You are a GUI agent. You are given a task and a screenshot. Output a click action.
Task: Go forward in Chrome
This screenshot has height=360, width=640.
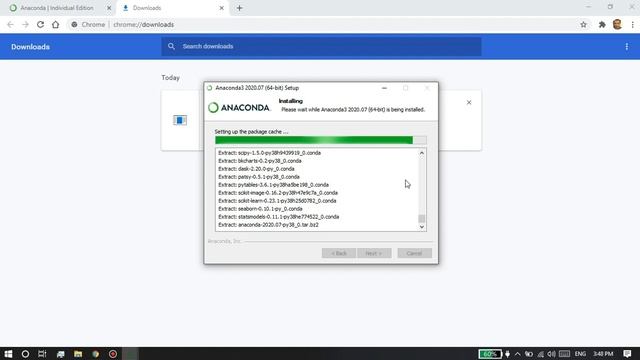[x=25, y=24]
